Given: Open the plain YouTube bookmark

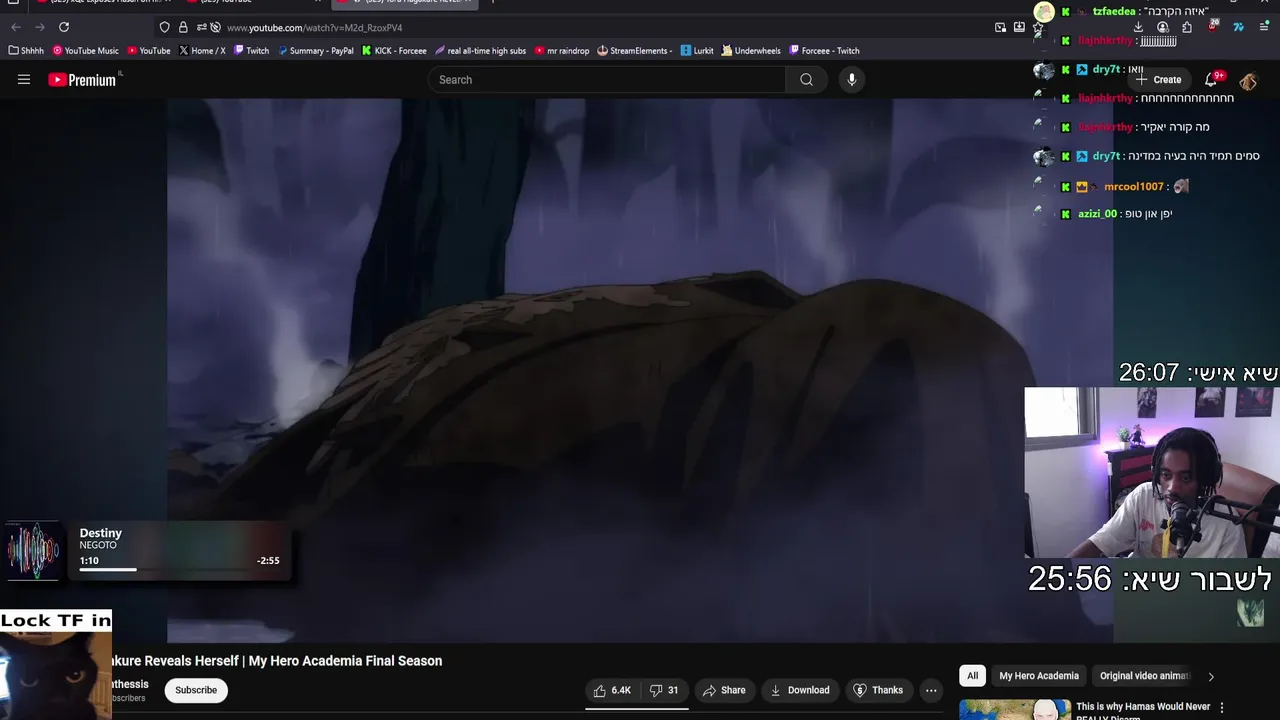Looking at the screenshot, I should tap(148, 51).
